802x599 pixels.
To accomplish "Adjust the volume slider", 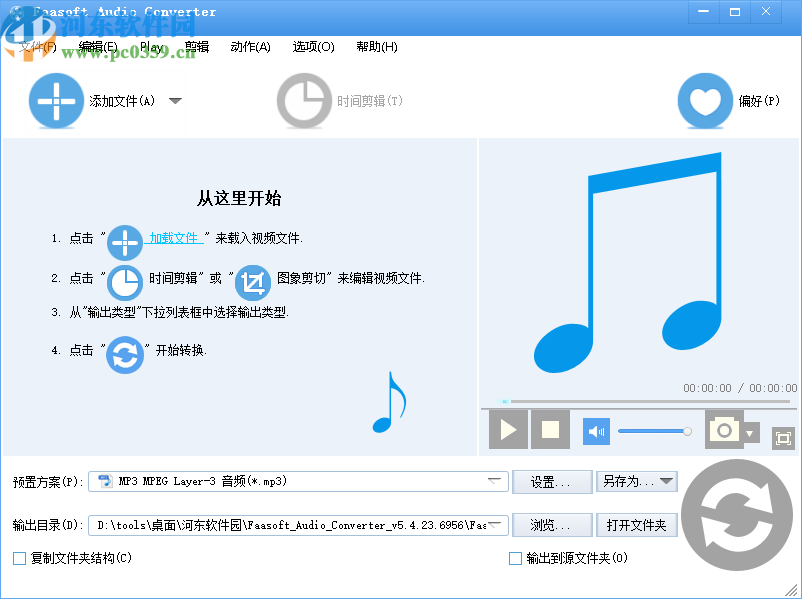I will (x=654, y=430).
